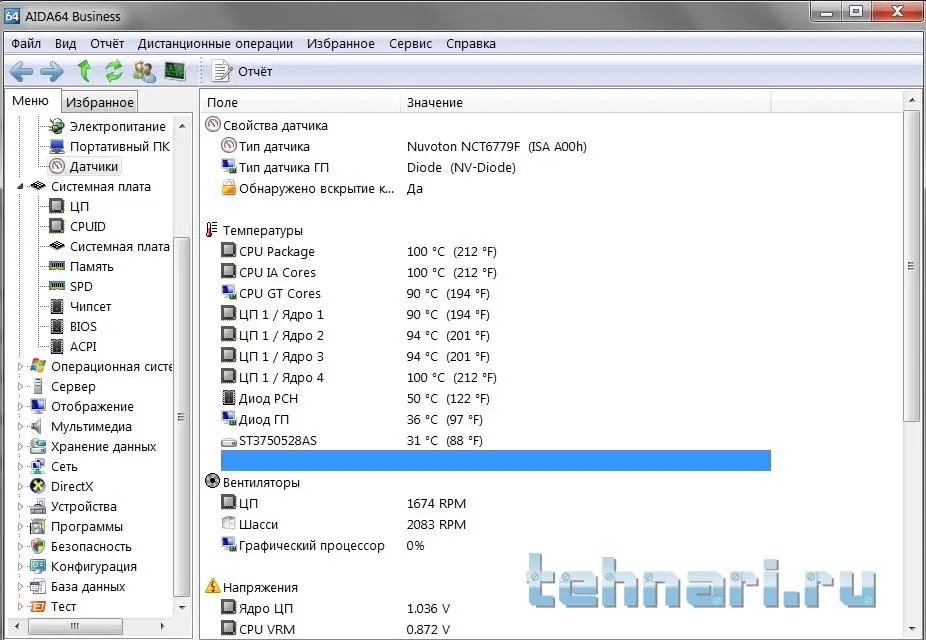This screenshot has width=926, height=640.
Task: Expand the Отображение tree node
Action: pos(20,407)
